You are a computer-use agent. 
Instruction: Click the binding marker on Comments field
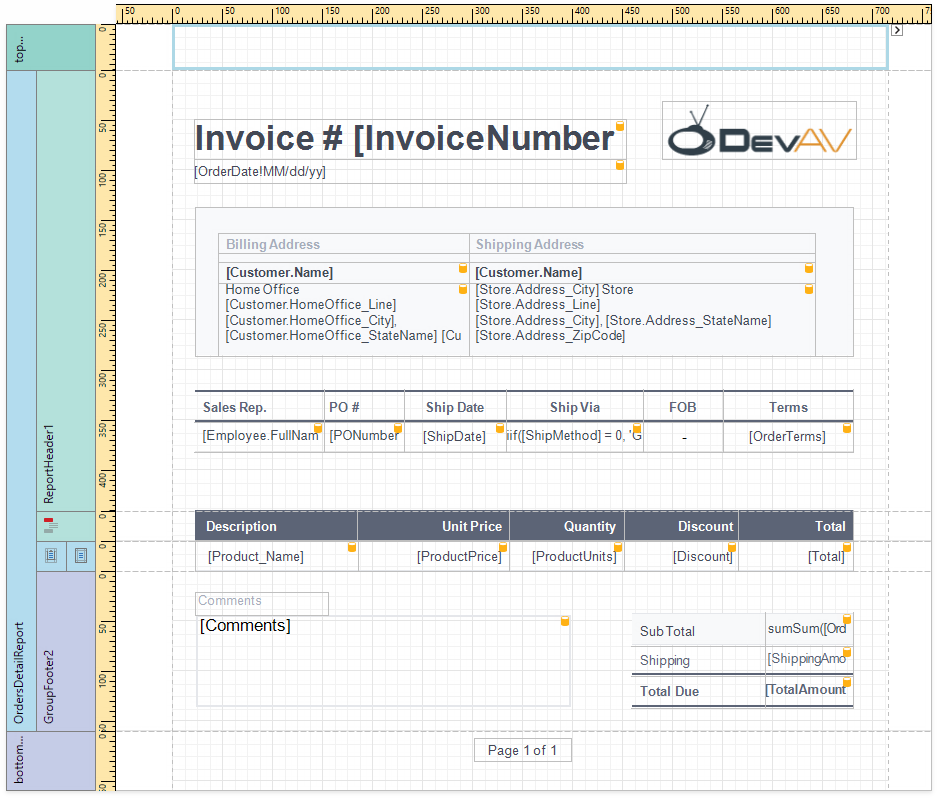pyautogui.click(x=564, y=621)
